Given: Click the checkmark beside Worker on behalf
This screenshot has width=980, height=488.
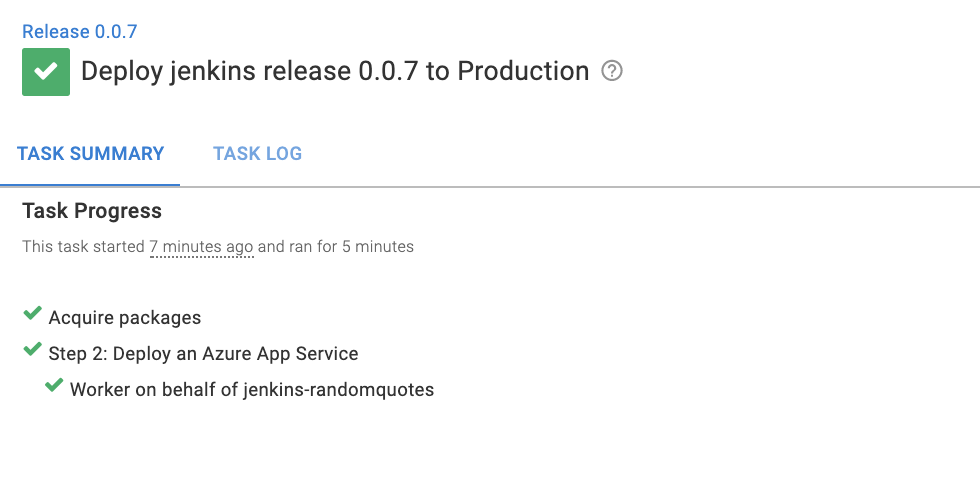Looking at the screenshot, I should tap(54, 388).
